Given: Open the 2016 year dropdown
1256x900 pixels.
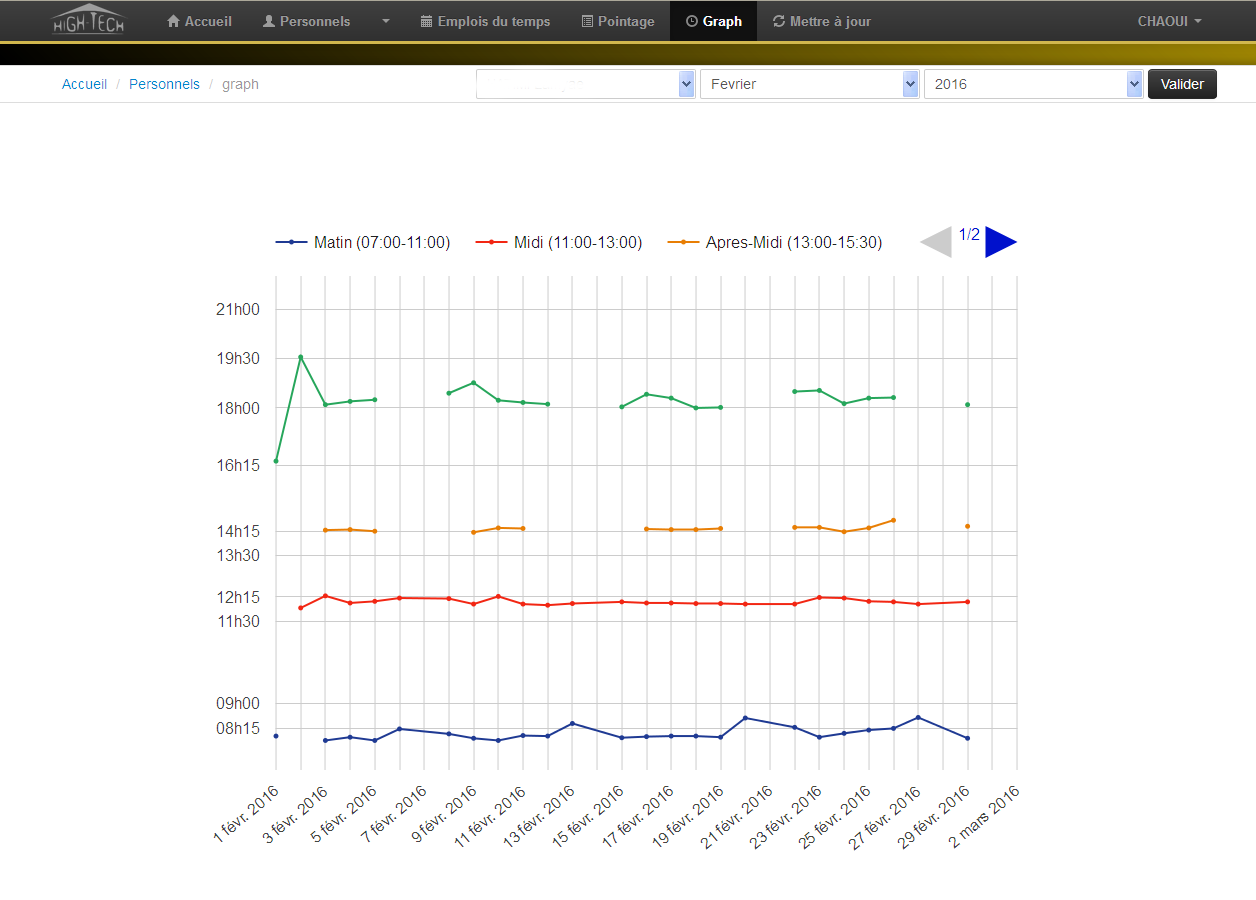Looking at the screenshot, I should (x=1033, y=84).
